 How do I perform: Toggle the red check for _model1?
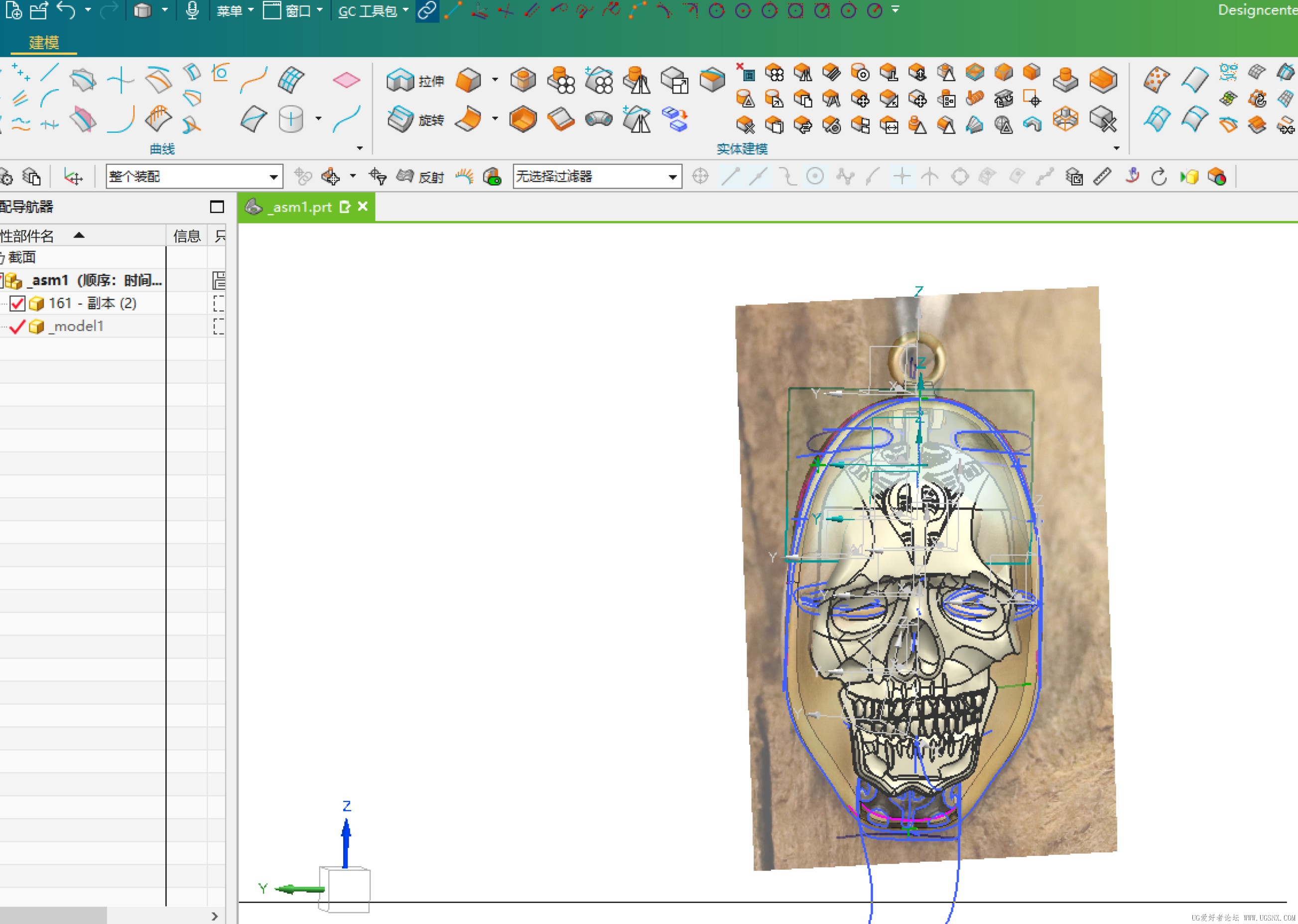tap(17, 327)
